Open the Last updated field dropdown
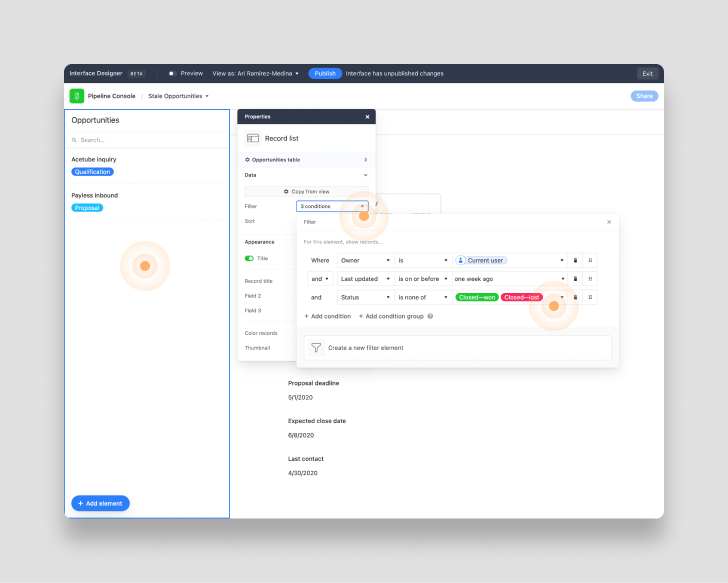The height and width of the screenshot is (583, 728). pyautogui.click(x=365, y=279)
